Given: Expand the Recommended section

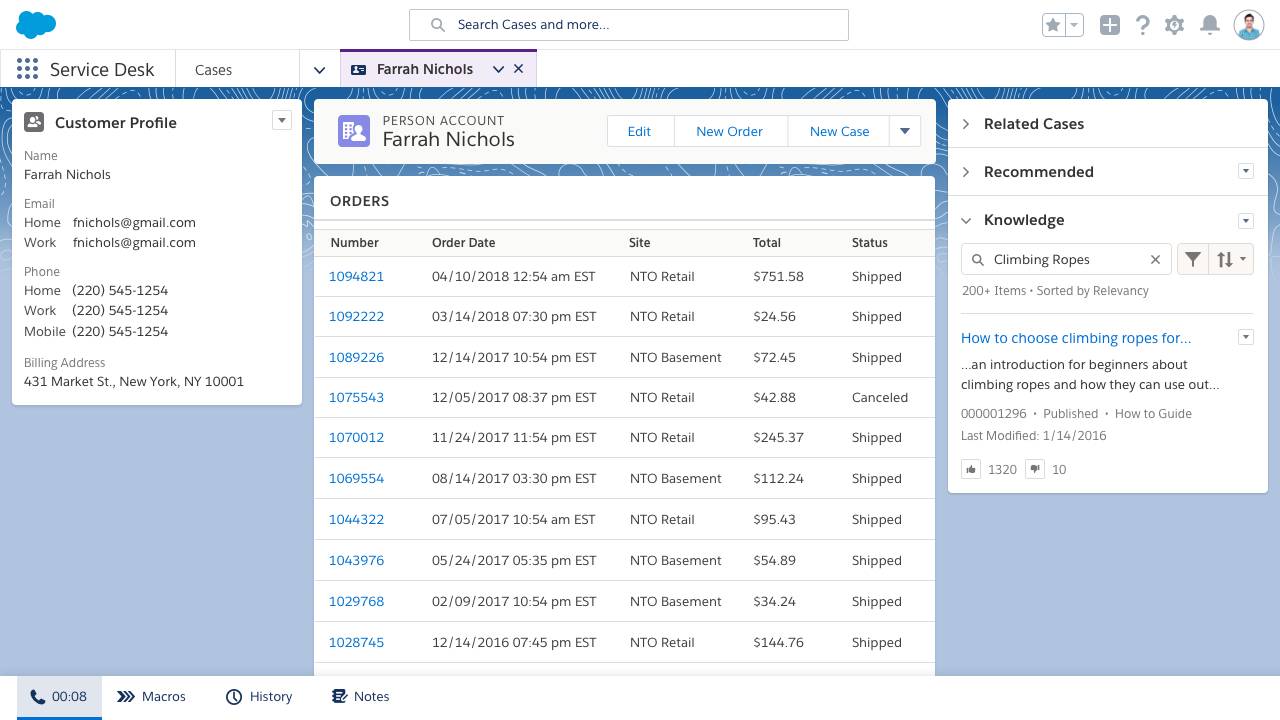Looking at the screenshot, I should 966,172.
